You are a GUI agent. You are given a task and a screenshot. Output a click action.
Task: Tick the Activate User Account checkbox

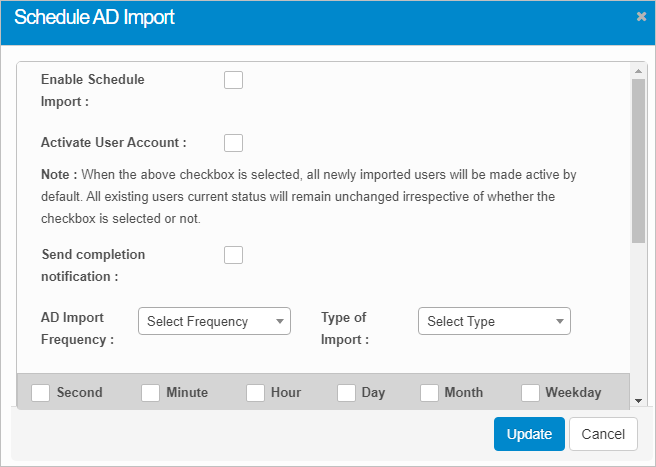[233, 143]
